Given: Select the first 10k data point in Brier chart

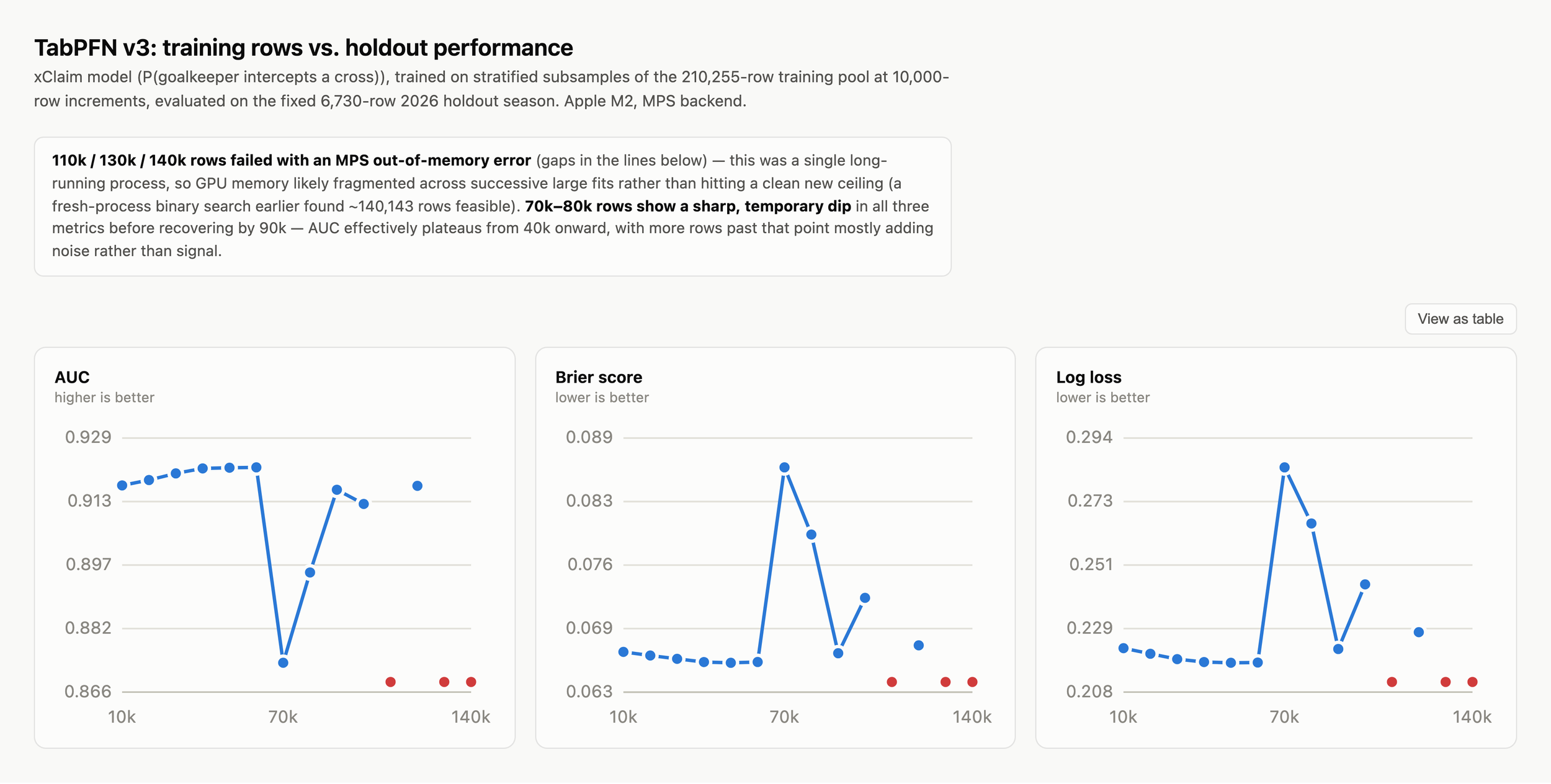Looking at the screenshot, I should click(624, 651).
